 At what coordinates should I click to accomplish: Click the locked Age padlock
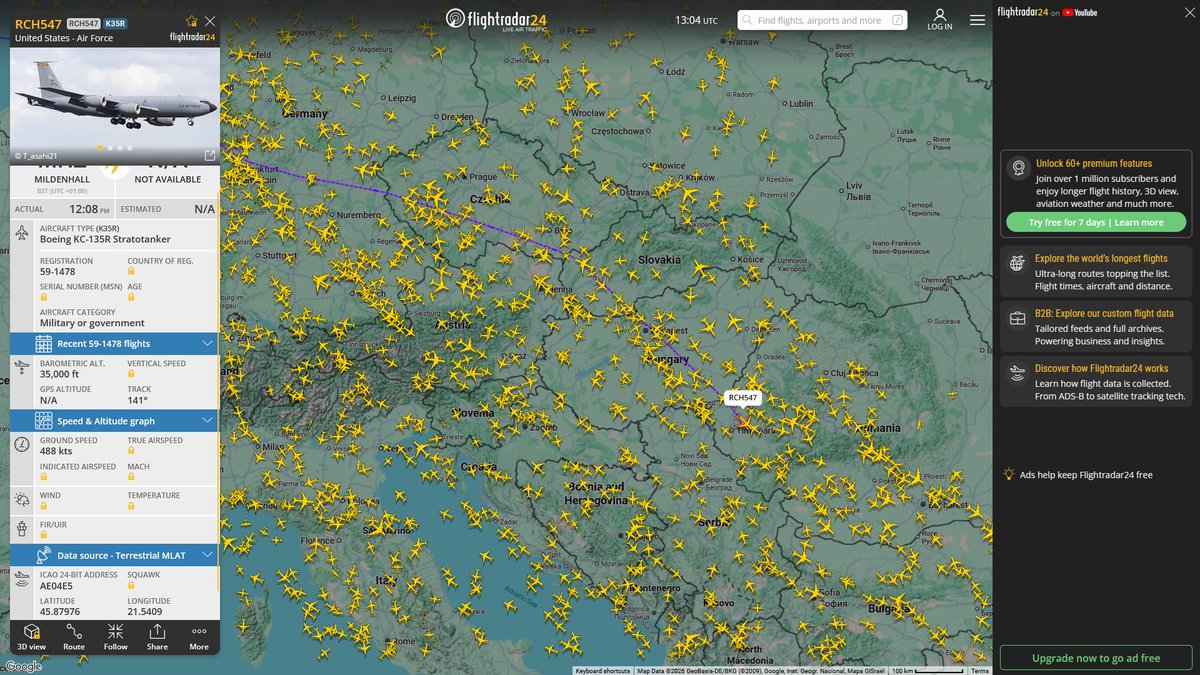(131, 296)
